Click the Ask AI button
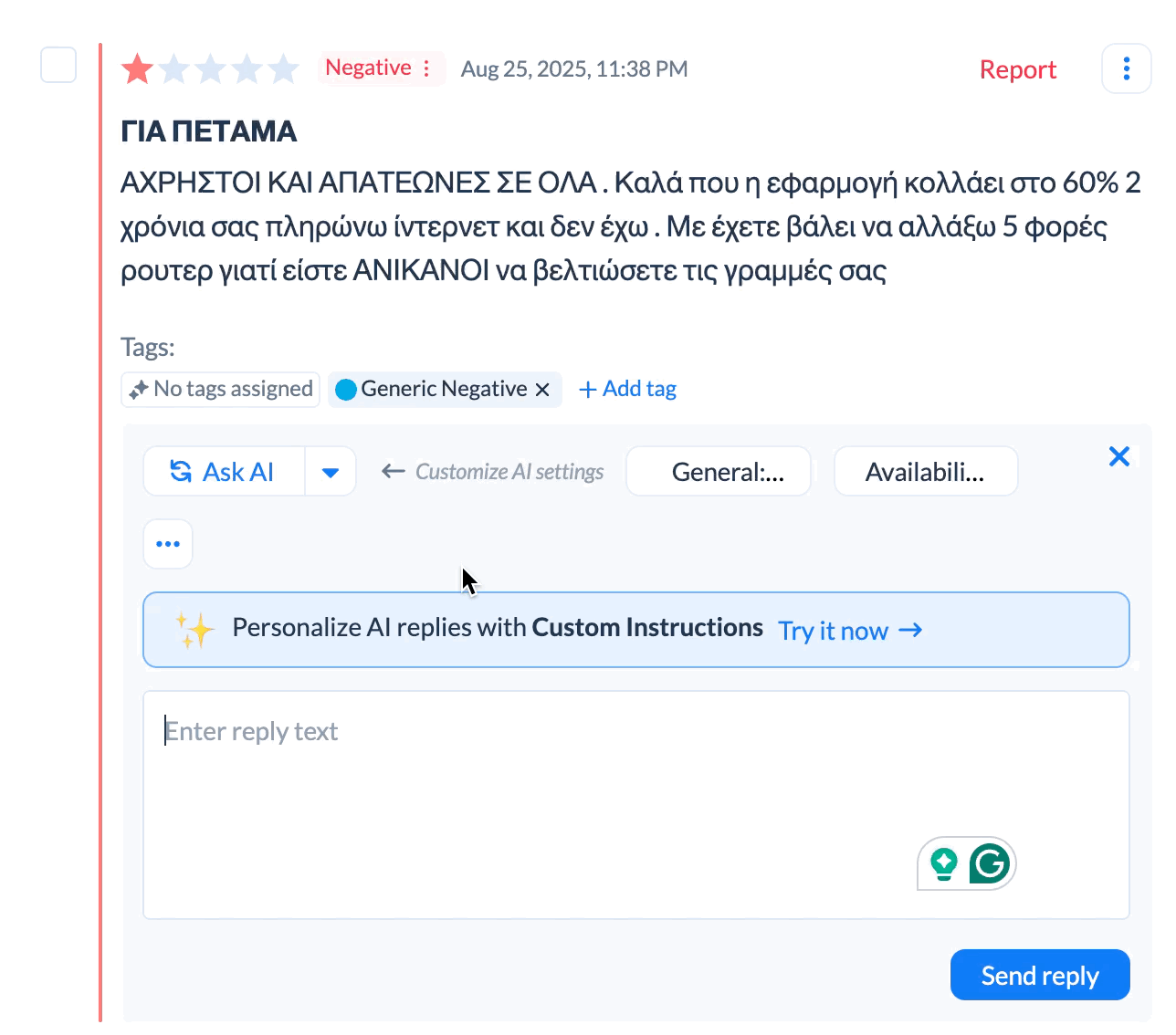Viewport: 1176px width, 1035px height. tap(224, 472)
